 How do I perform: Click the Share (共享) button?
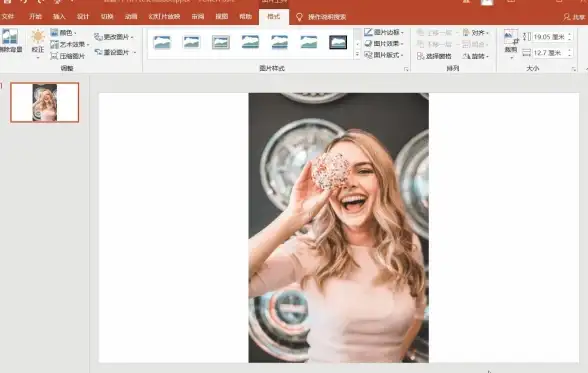point(574,17)
